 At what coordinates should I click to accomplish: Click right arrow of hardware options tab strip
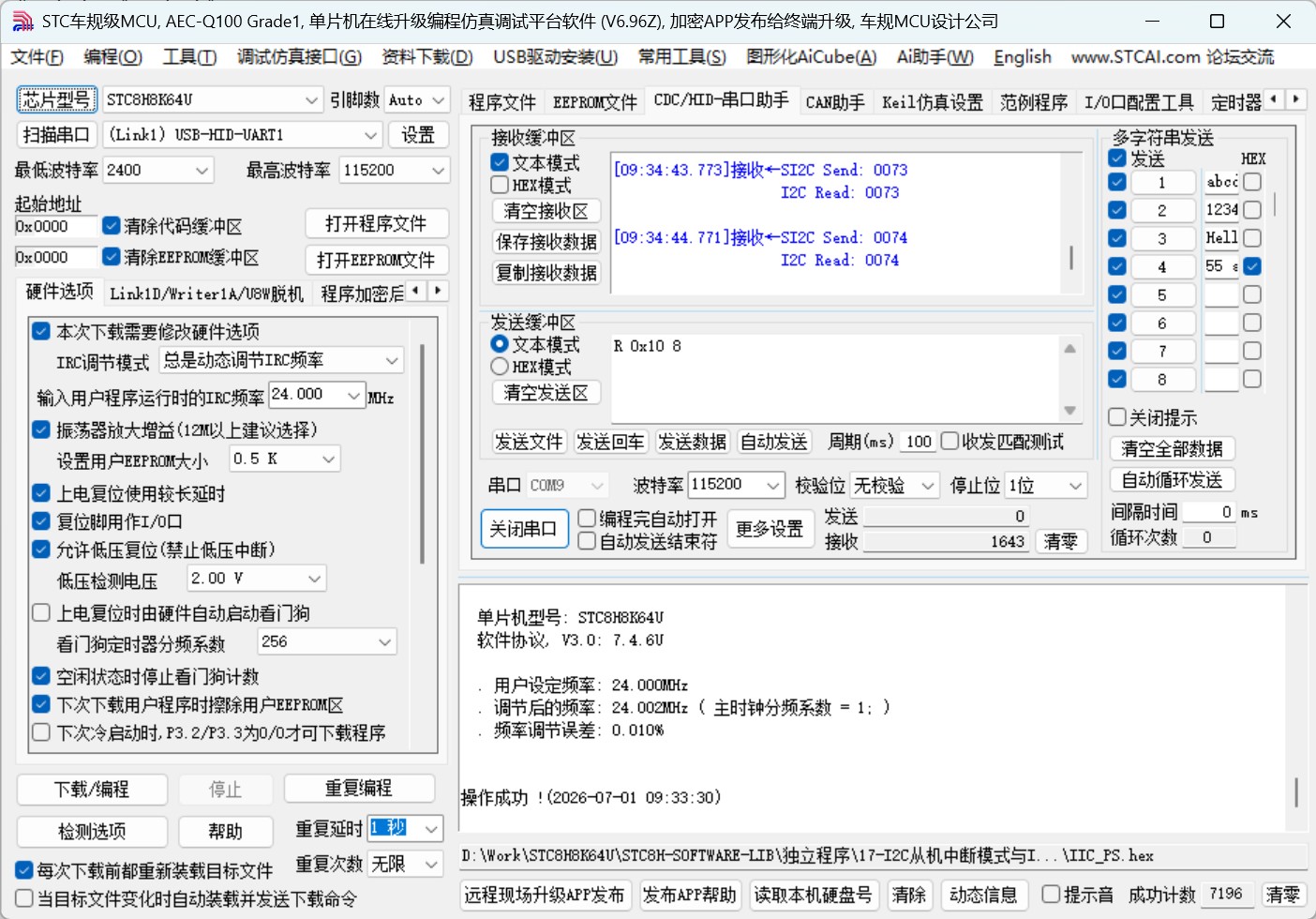pos(437,291)
